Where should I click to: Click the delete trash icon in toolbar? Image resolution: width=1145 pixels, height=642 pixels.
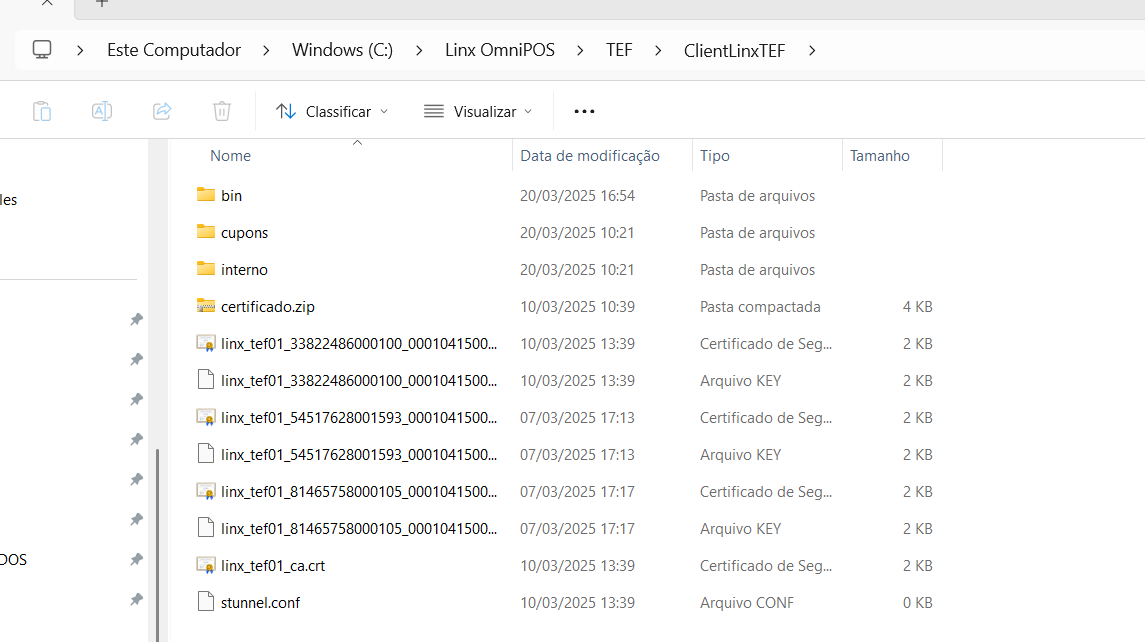(222, 111)
